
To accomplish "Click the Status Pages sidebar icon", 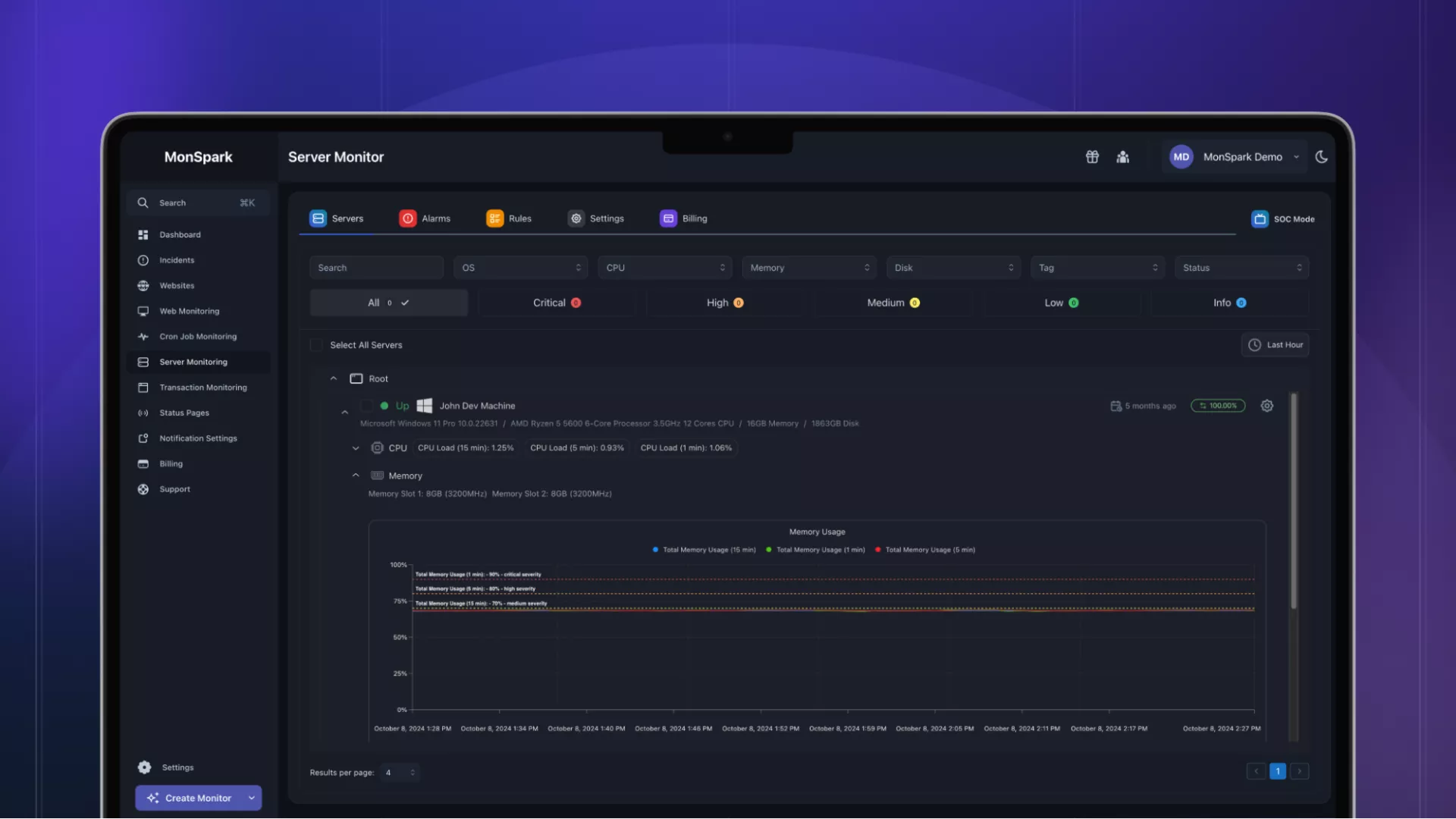I will tap(143, 413).
